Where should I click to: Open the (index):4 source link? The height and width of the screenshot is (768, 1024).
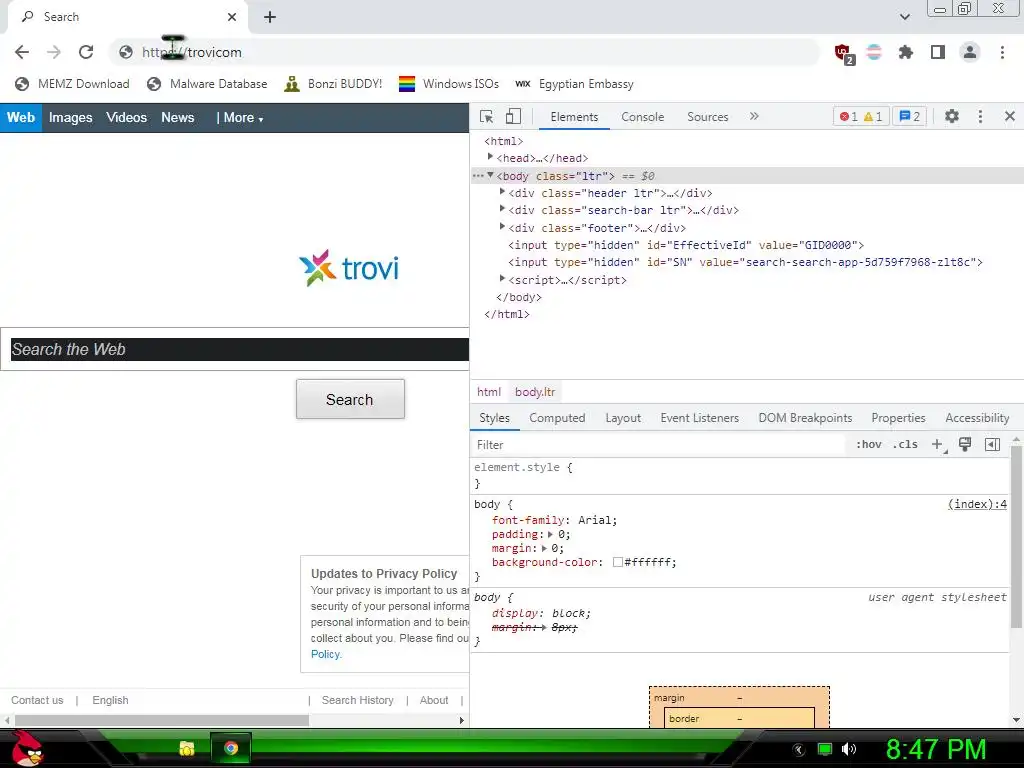[x=977, y=504]
